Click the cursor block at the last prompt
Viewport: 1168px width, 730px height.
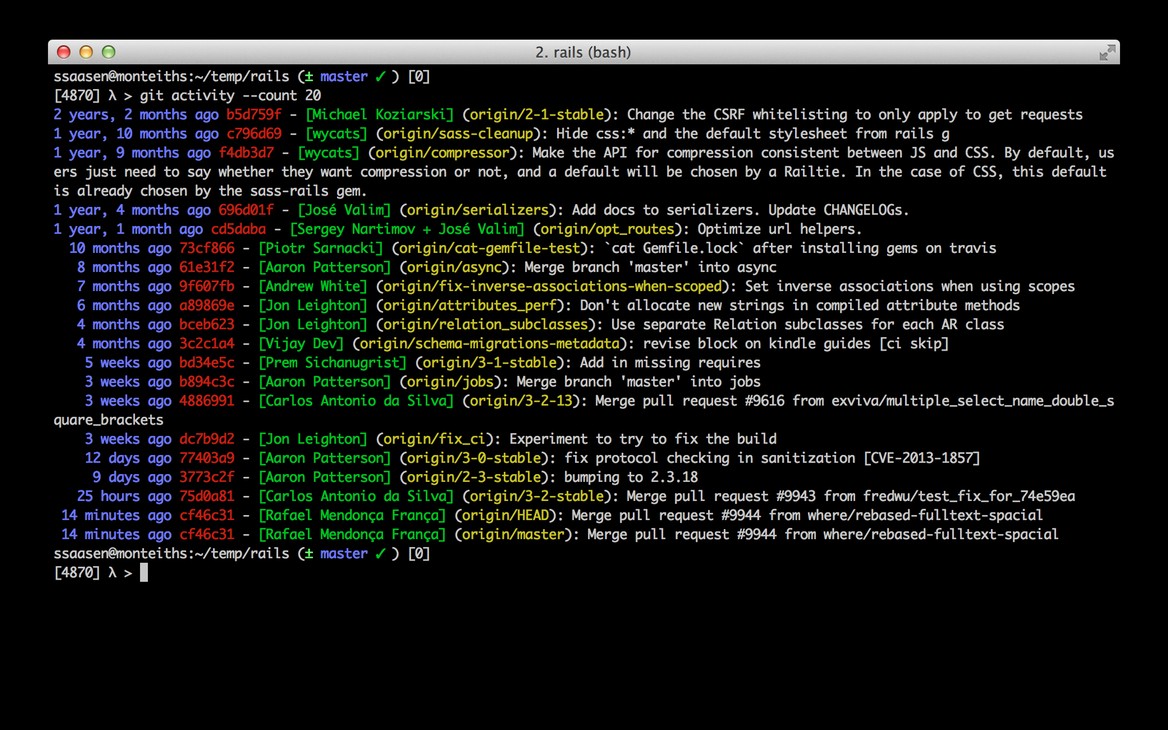pyautogui.click(x=144, y=573)
